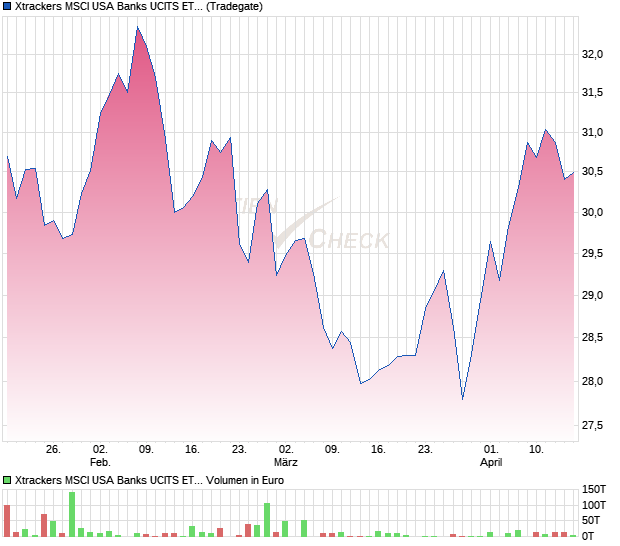Click the '28,5' price axis label
This screenshot has width=620, height=546.
(x=592, y=337)
